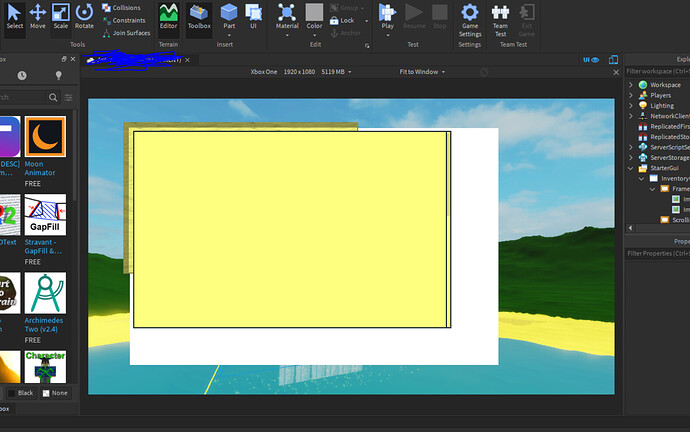
Task: Close the scribbled document tab
Action: (x=187, y=60)
